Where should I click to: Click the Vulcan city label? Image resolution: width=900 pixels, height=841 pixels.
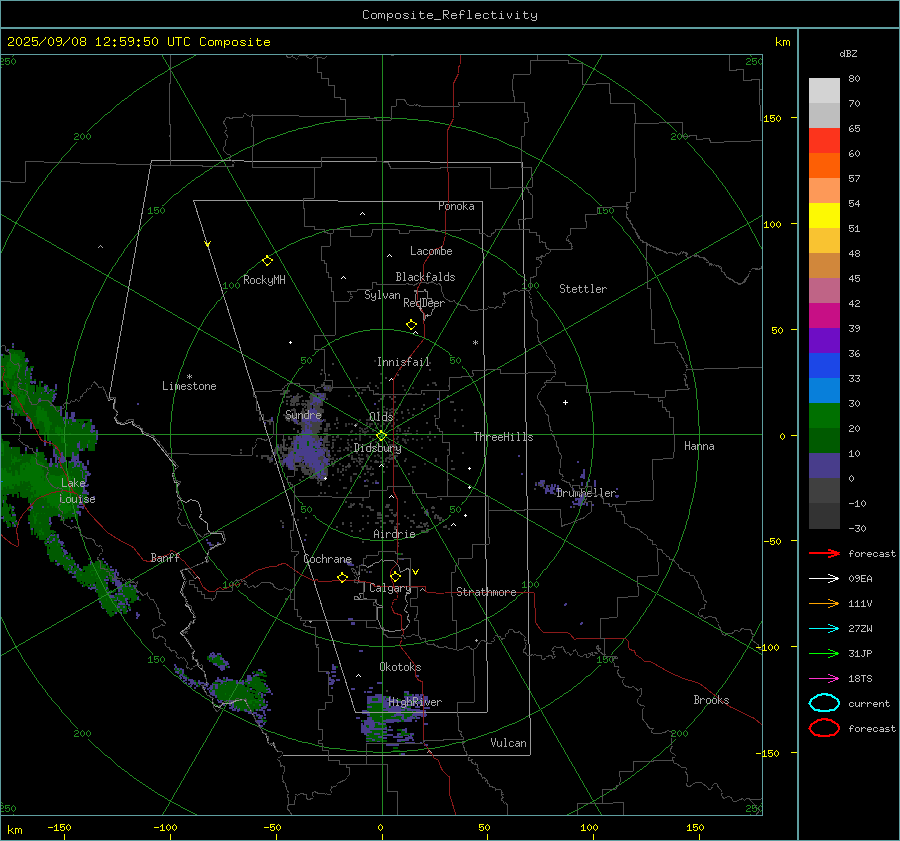pos(508,743)
